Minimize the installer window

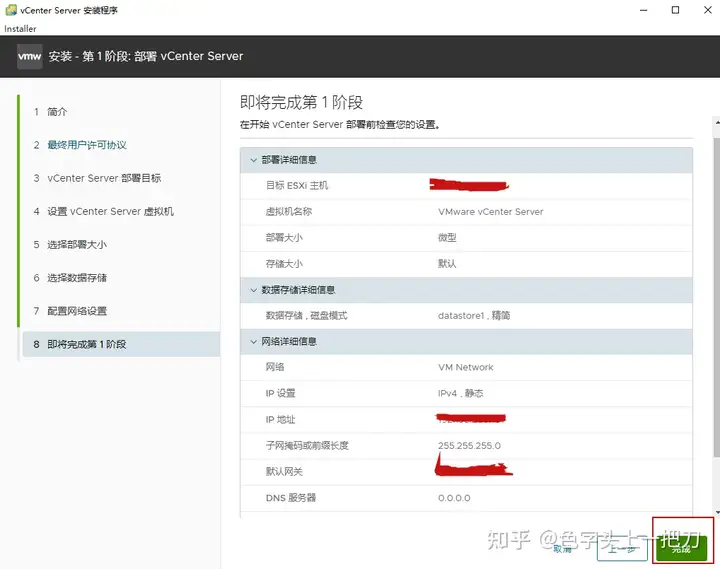pyautogui.click(x=644, y=10)
